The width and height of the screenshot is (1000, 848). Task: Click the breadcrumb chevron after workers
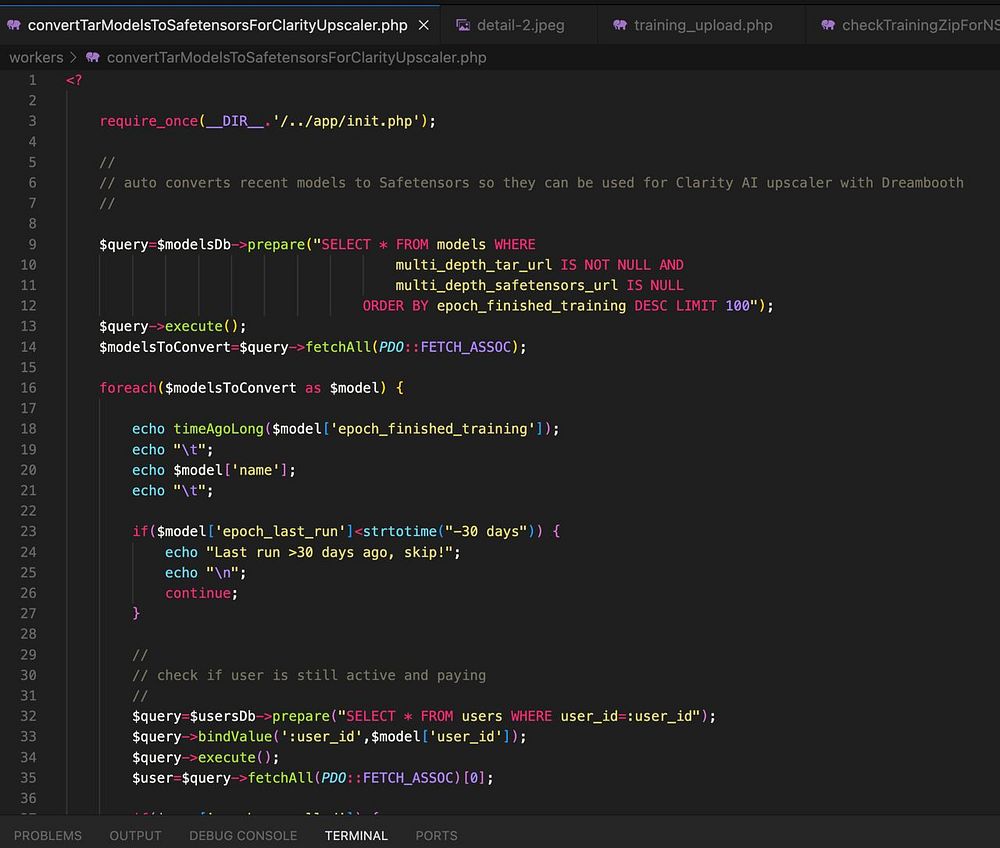73,58
